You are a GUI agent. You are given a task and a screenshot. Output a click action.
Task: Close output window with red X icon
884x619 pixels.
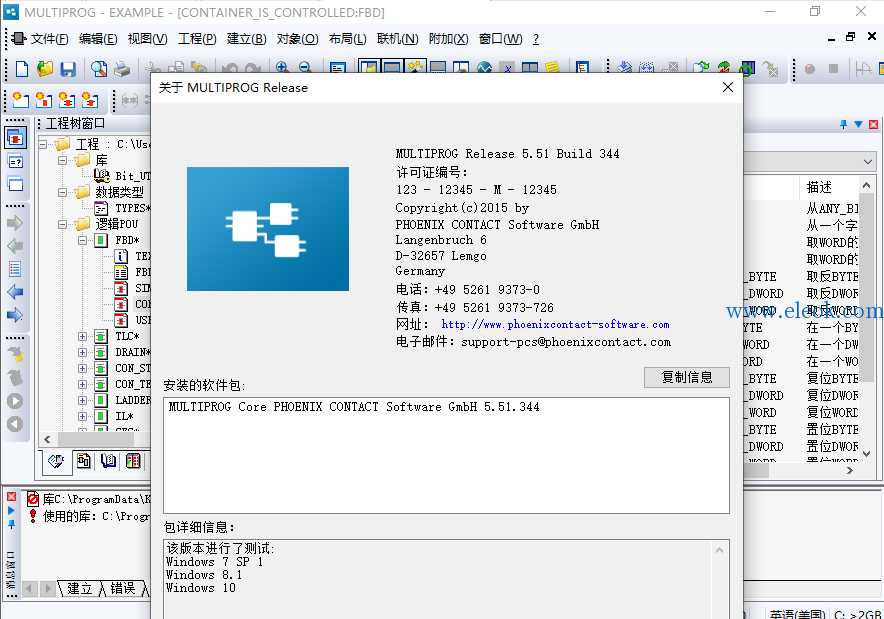[11, 497]
